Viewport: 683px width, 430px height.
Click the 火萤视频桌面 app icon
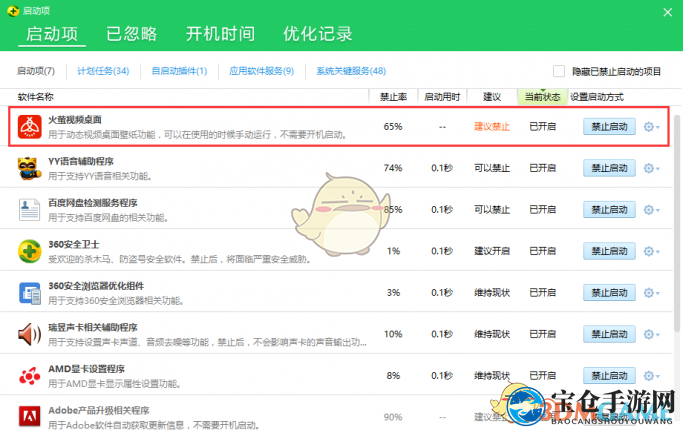[x=30, y=127]
